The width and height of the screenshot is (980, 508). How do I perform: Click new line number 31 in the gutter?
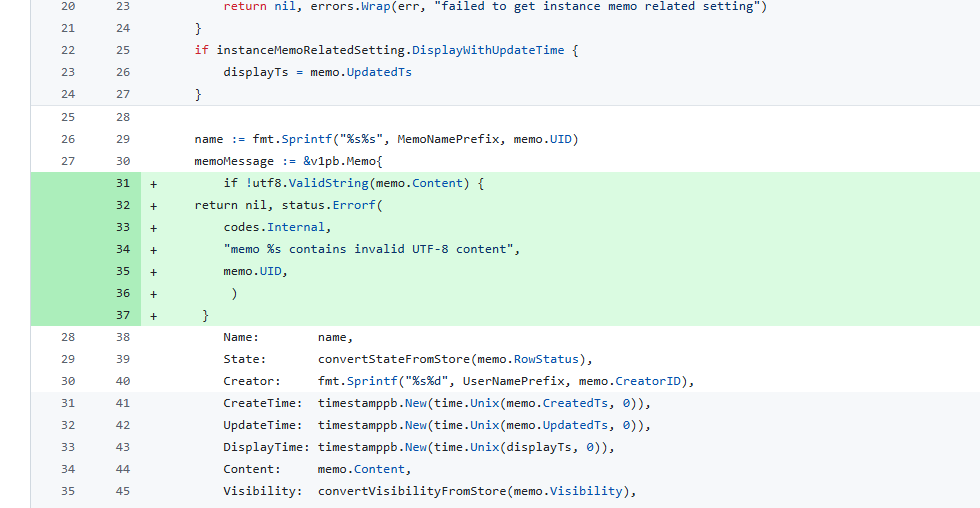click(x=123, y=183)
